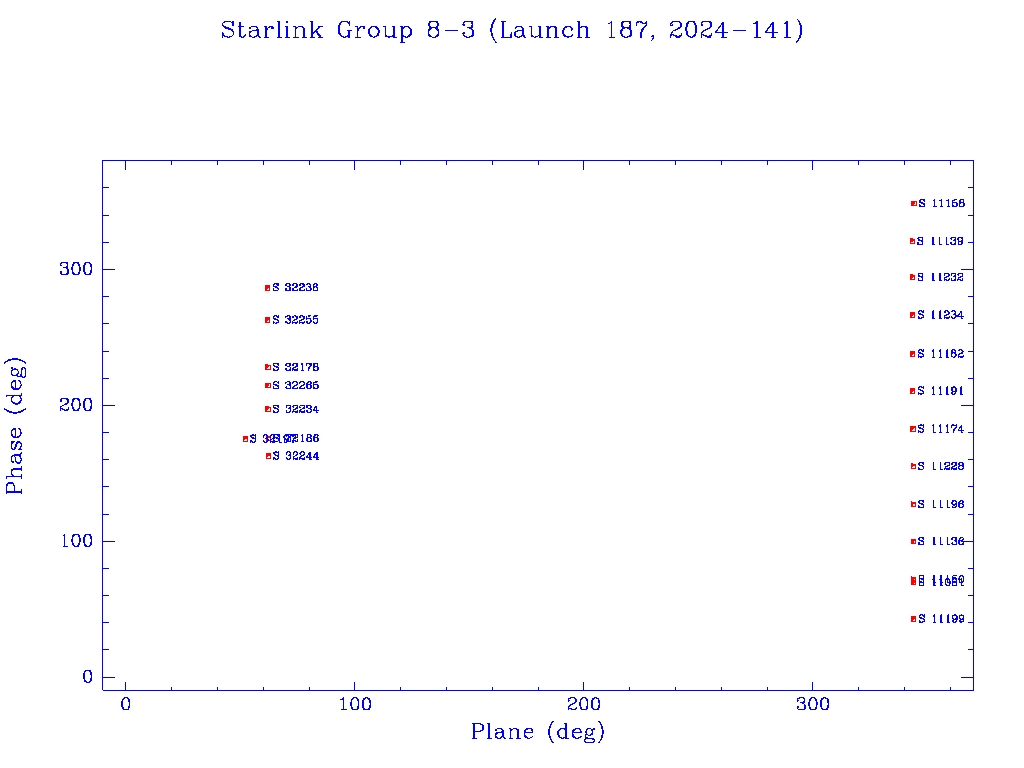The height and width of the screenshot is (768, 1024).
Task: Select data point labeled 'S 11199'
Action: pos(914,619)
